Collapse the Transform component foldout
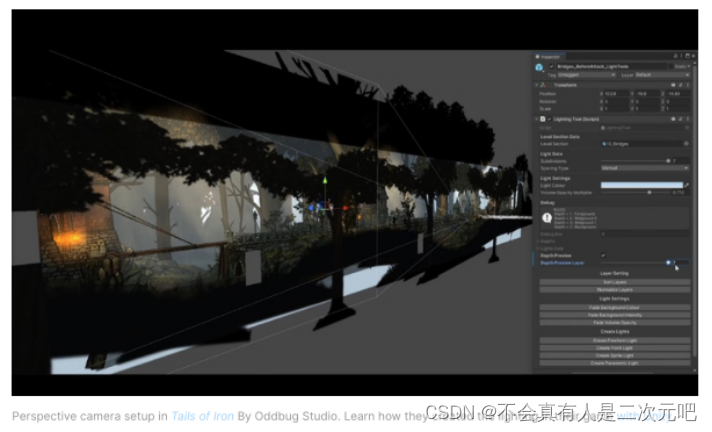 (536, 85)
